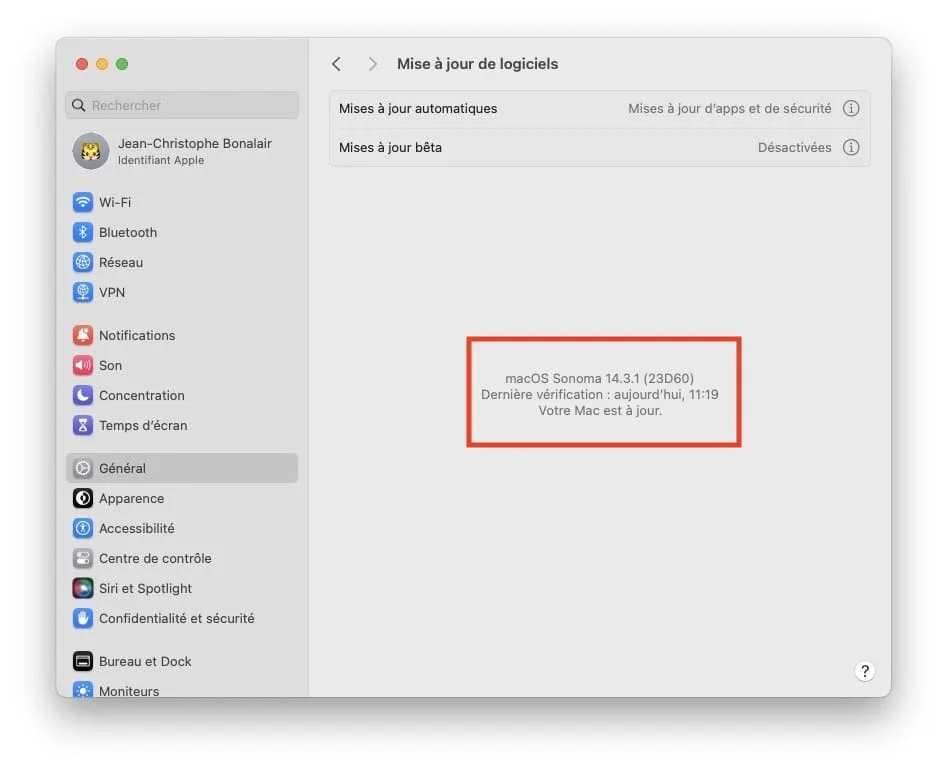Open the Son speaker icon
947x771 pixels.
click(x=83, y=365)
